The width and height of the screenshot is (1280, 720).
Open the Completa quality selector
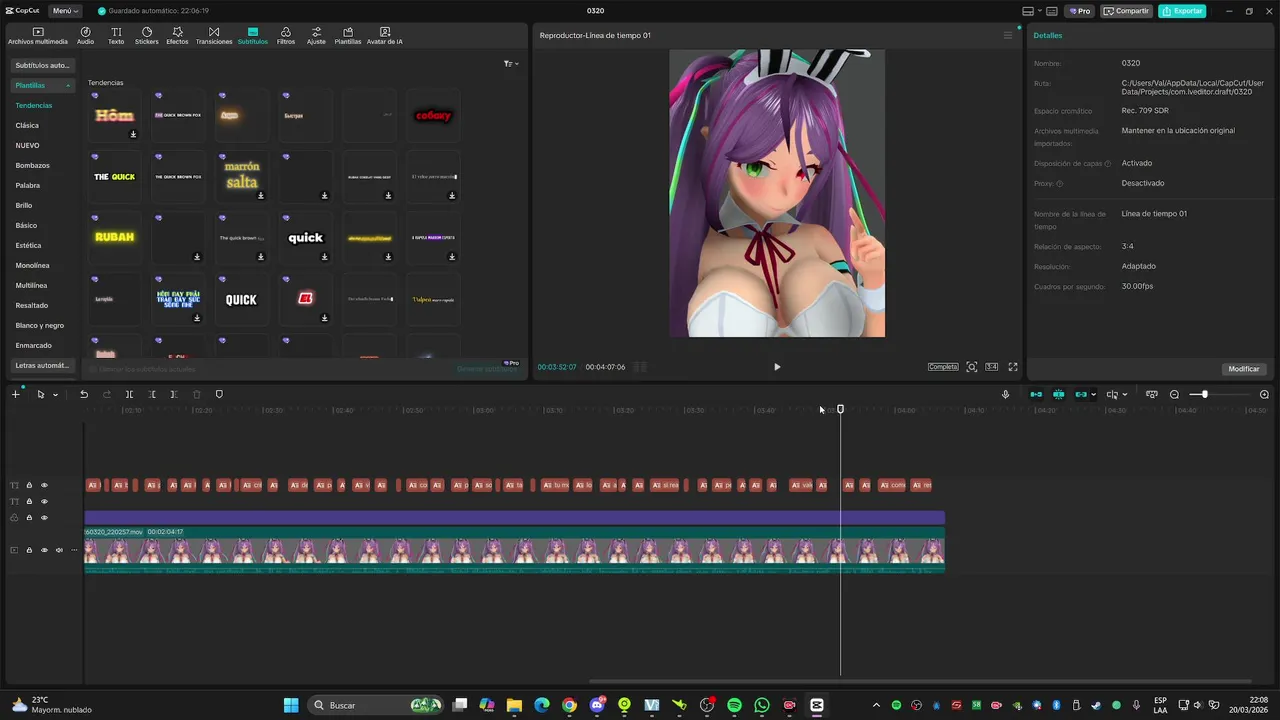click(943, 367)
